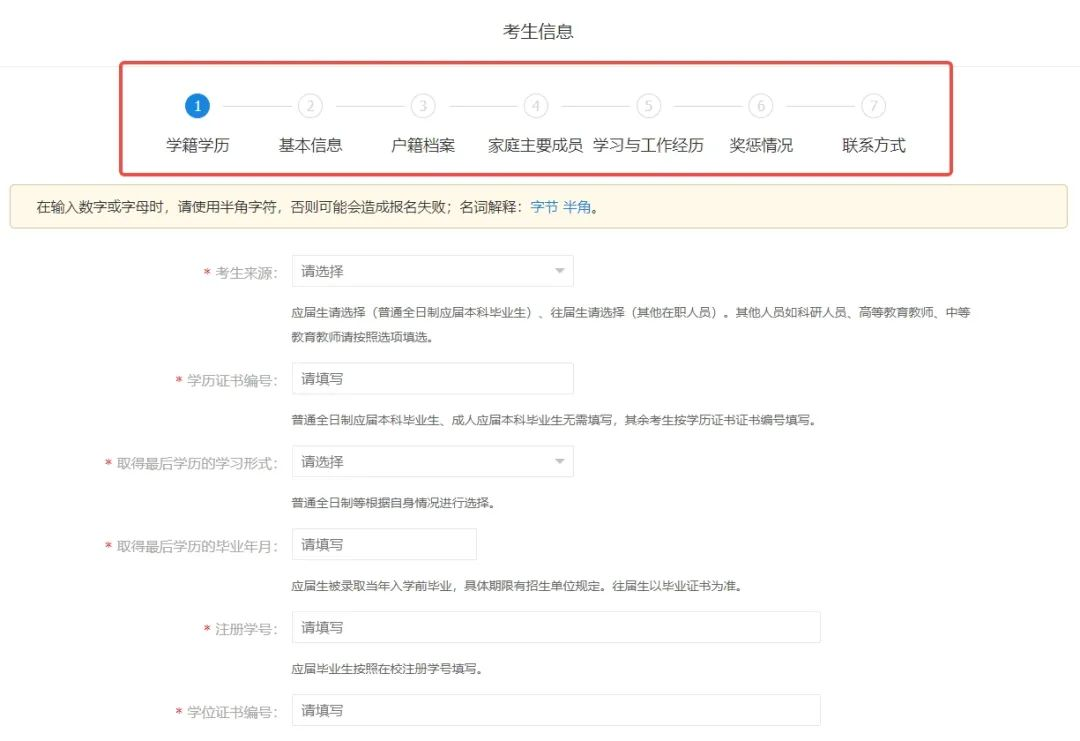The width and height of the screenshot is (1080, 741).
Task: Click hint beginning 普通全日制应届本科毕业生、成人应届
Action: (x=553, y=420)
